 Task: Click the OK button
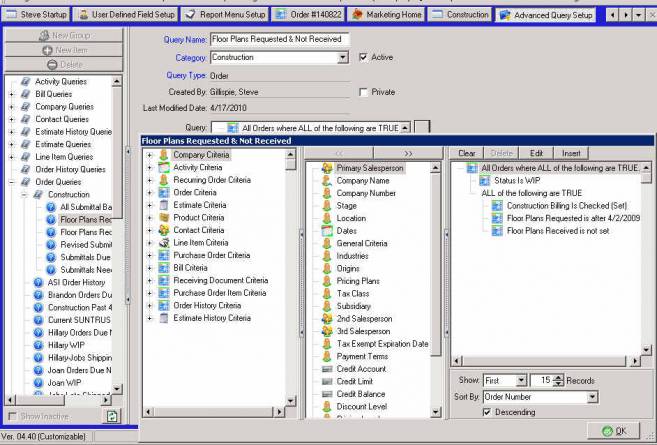pyautogui.click(x=614, y=431)
